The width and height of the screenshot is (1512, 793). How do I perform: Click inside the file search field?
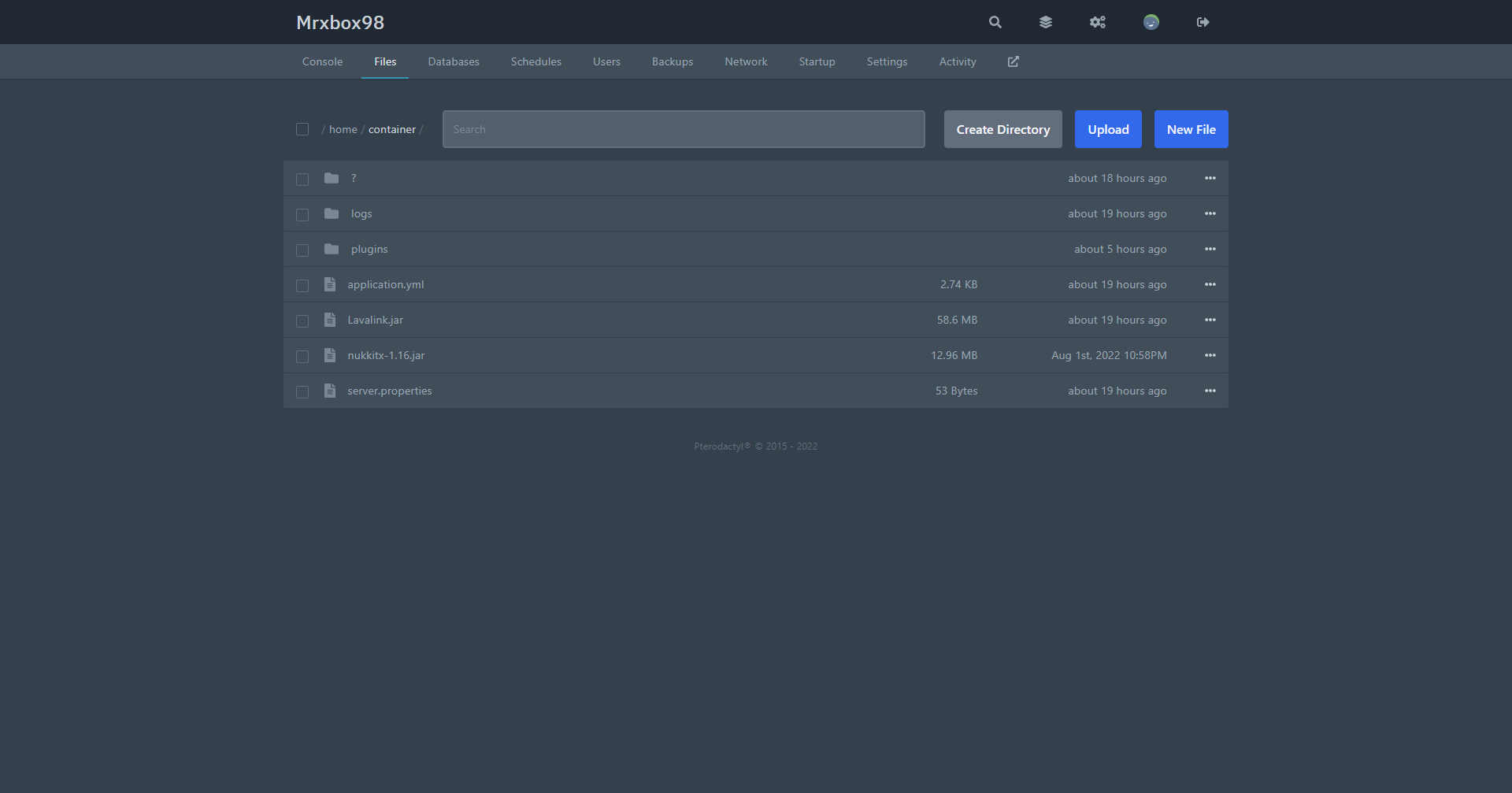point(684,128)
